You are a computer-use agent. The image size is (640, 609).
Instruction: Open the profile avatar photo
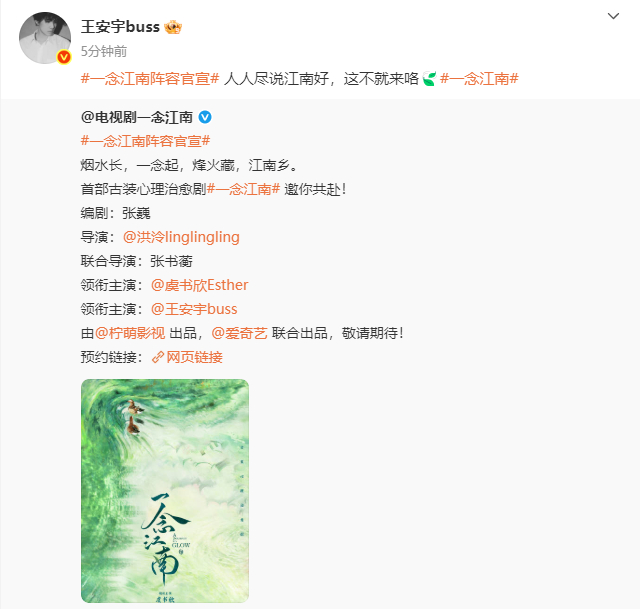45,38
